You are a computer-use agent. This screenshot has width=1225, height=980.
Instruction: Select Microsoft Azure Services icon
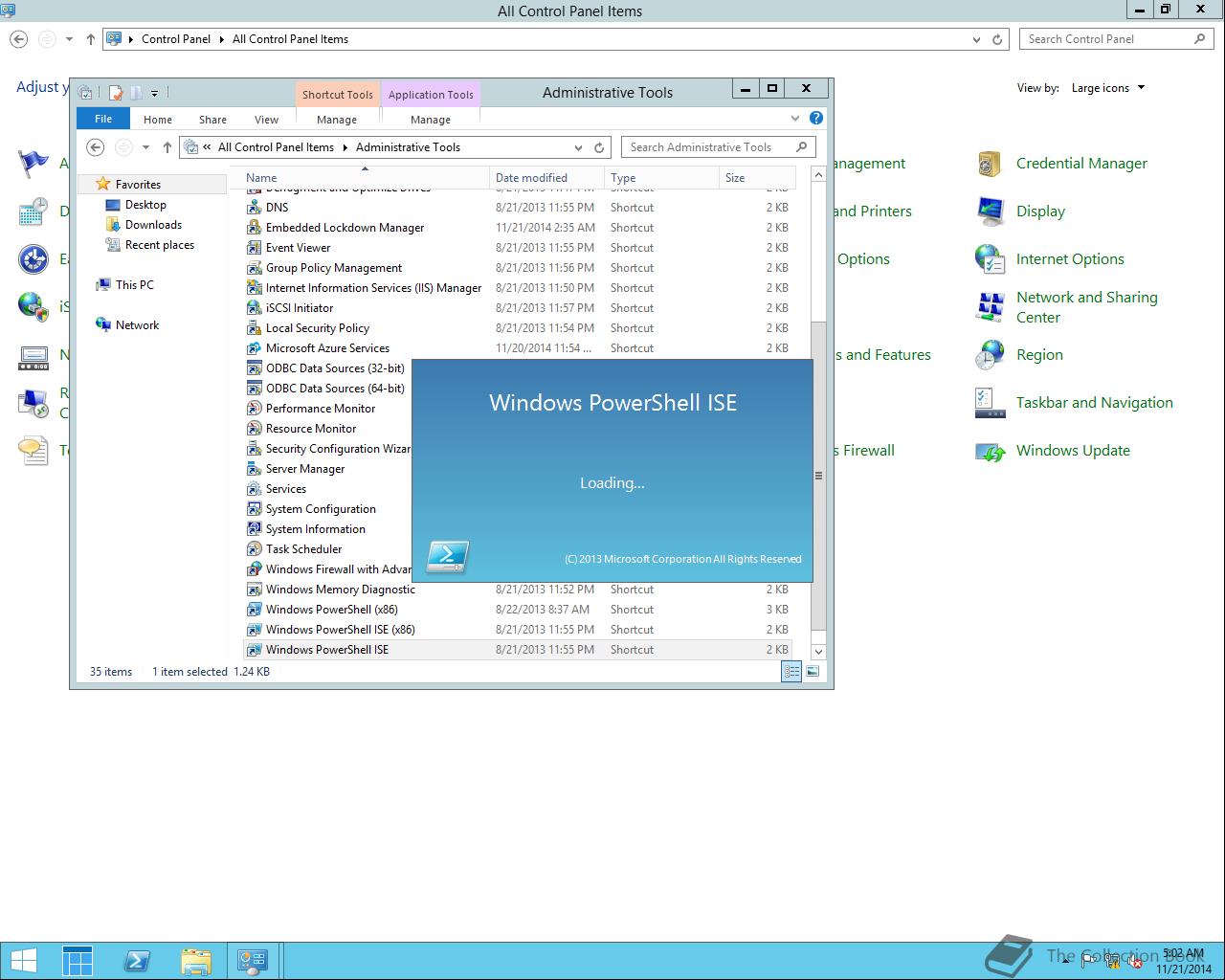254,347
